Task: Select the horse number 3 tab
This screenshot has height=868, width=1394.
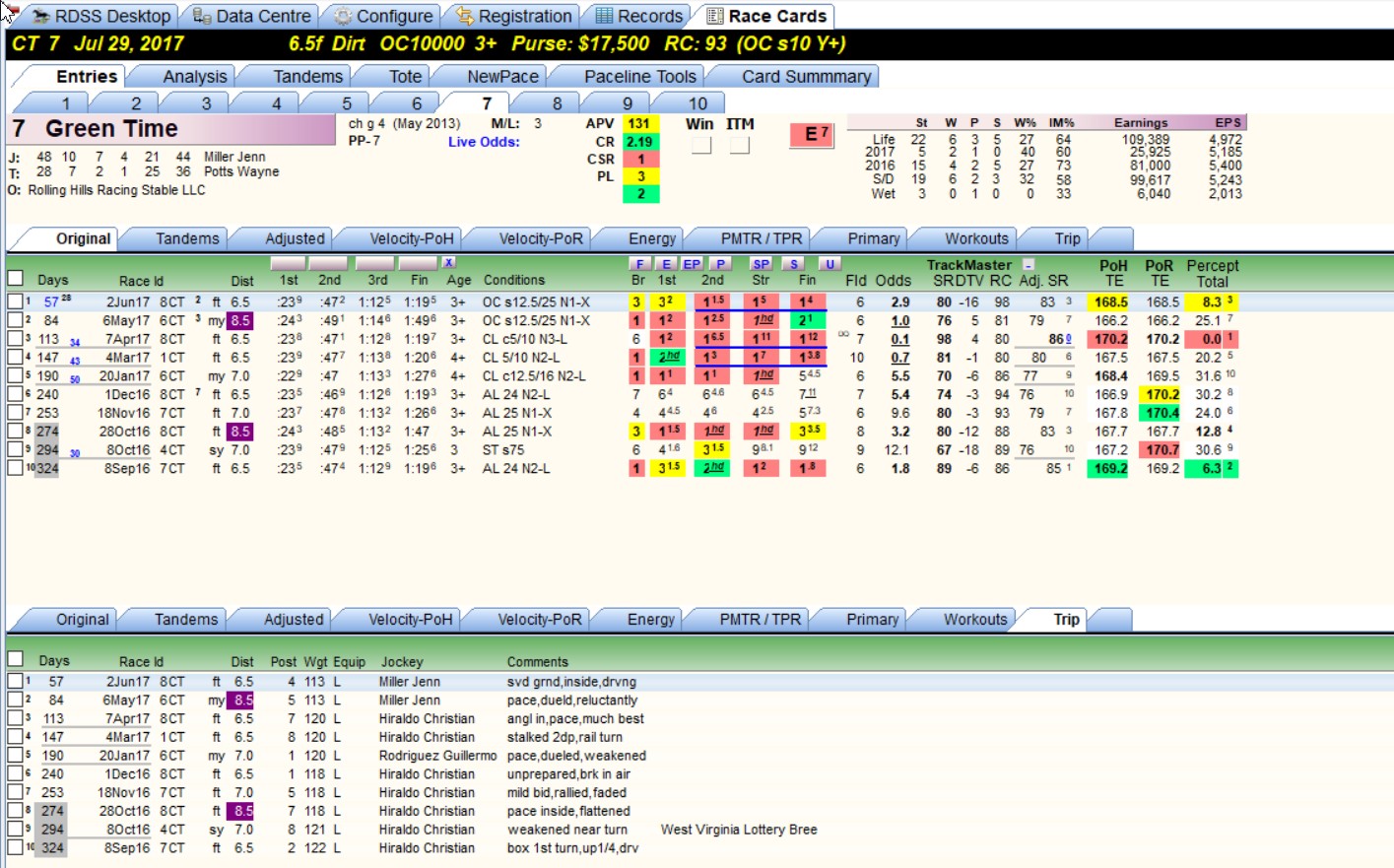Action: tap(206, 102)
